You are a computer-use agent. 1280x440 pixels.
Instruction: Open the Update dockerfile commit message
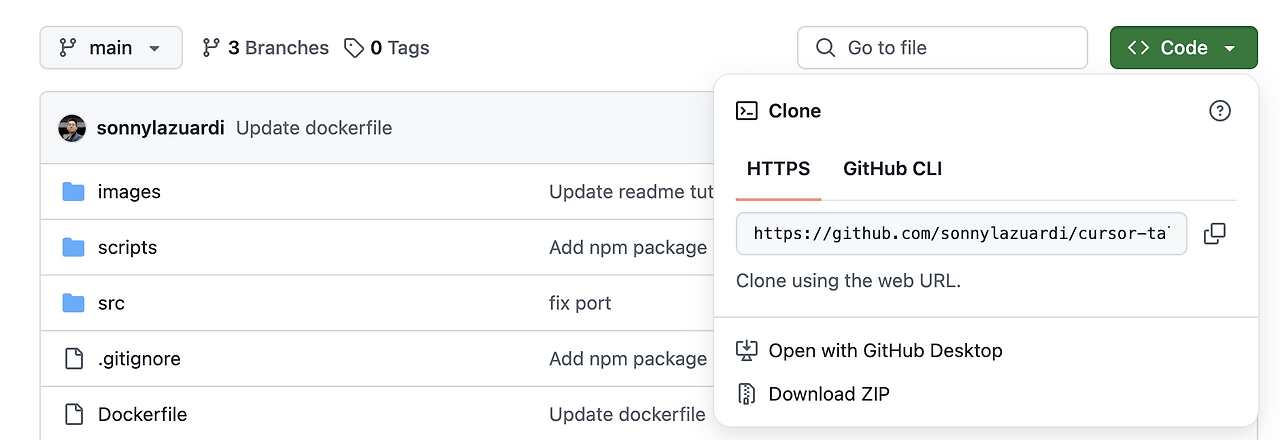point(314,128)
